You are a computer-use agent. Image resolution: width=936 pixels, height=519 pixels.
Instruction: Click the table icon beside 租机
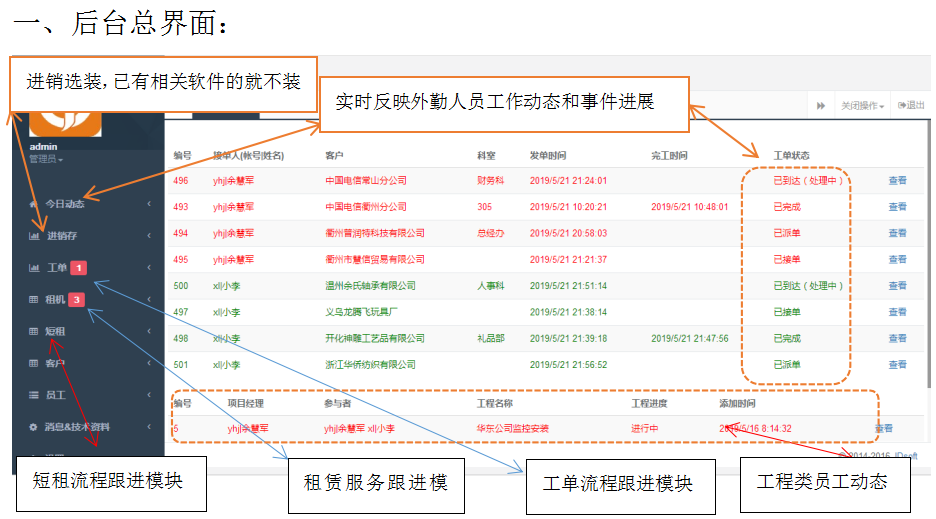(33, 299)
